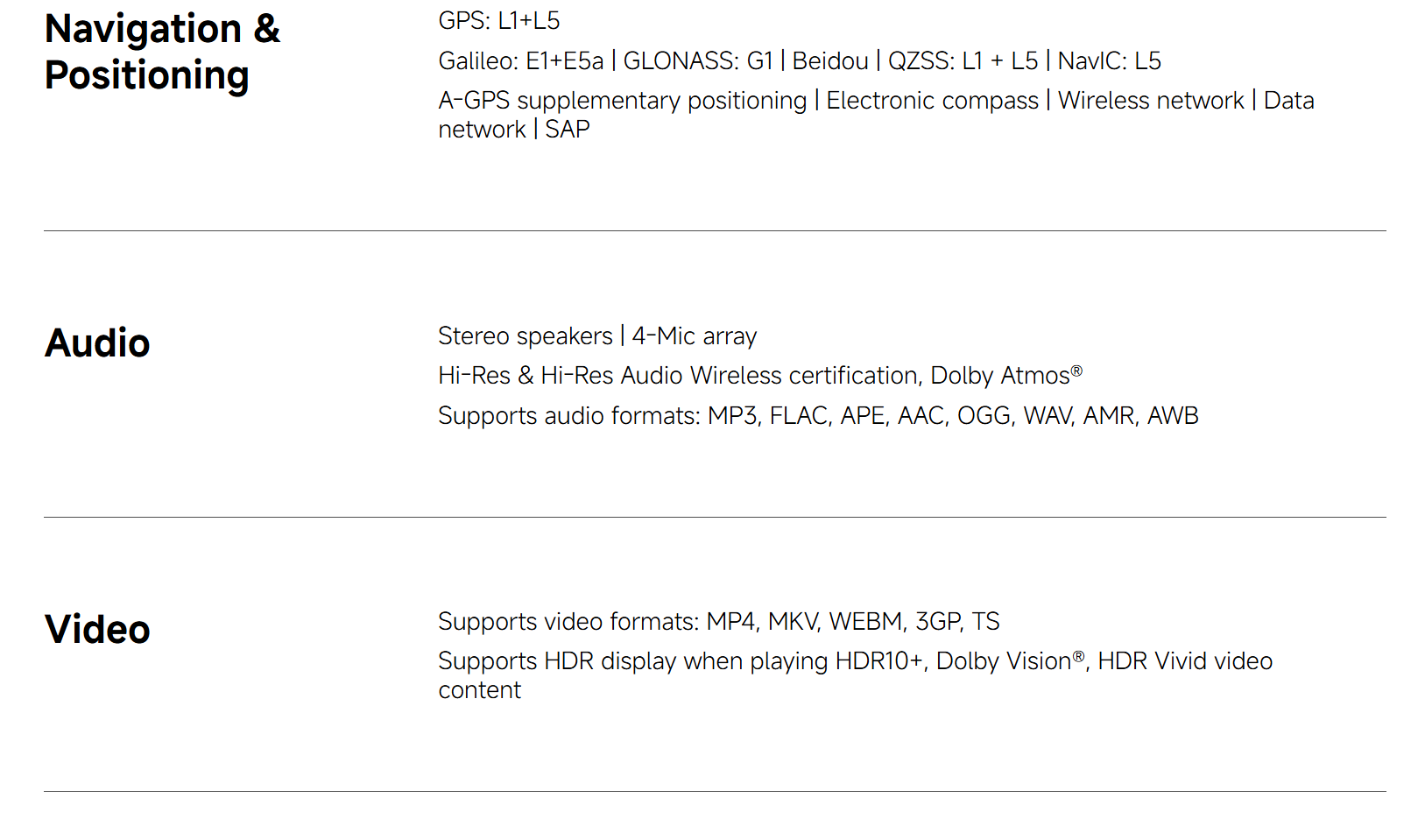The width and height of the screenshot is (1425, 840).
Task: Click the Stereo speakers text
Action: click(x=525, y=336)
